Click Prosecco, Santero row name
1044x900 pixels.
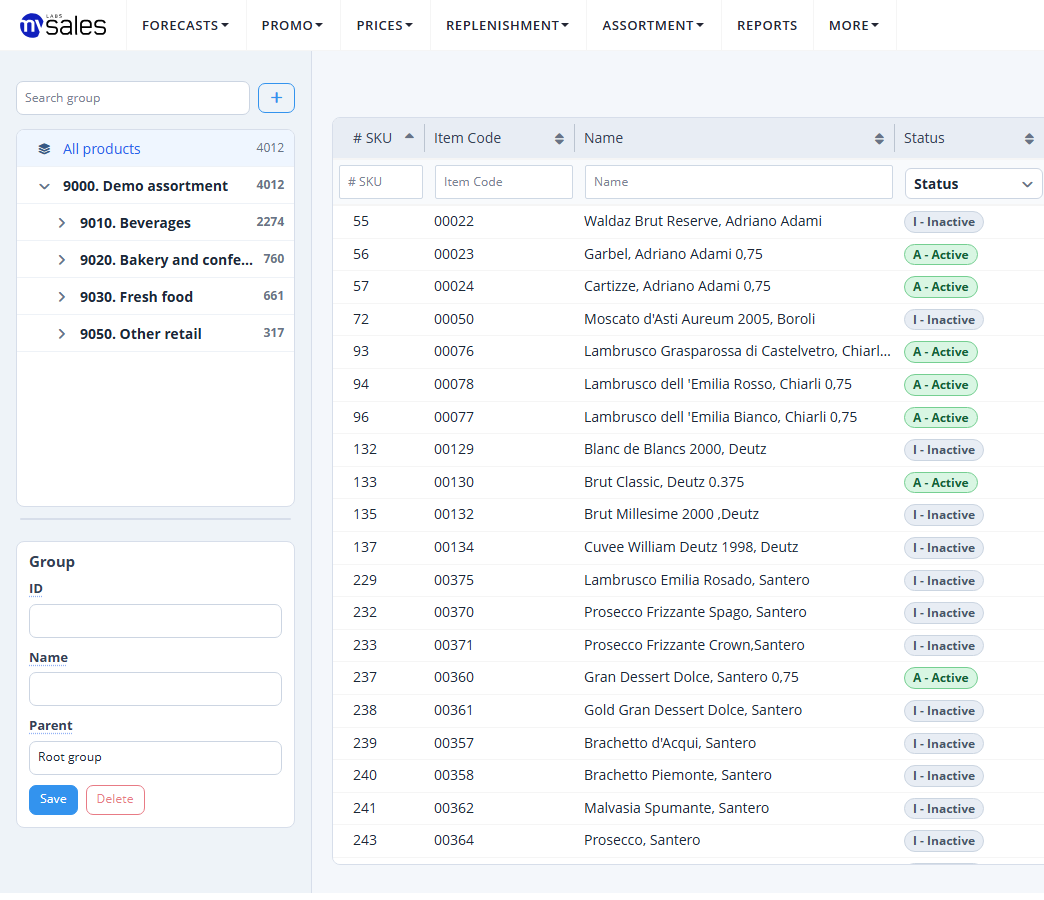click(x=642, y=840)
